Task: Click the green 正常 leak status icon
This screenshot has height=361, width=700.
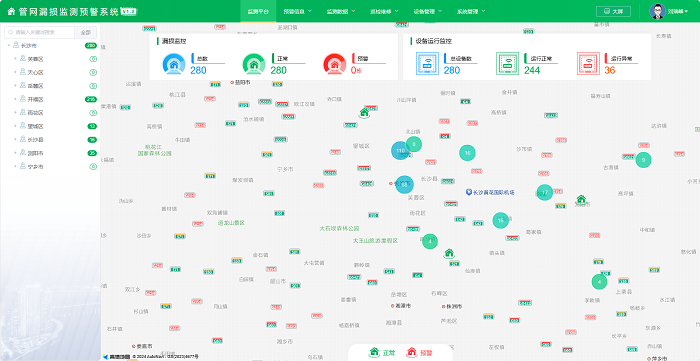Action: pyautogui.click(x=254, y=64)
